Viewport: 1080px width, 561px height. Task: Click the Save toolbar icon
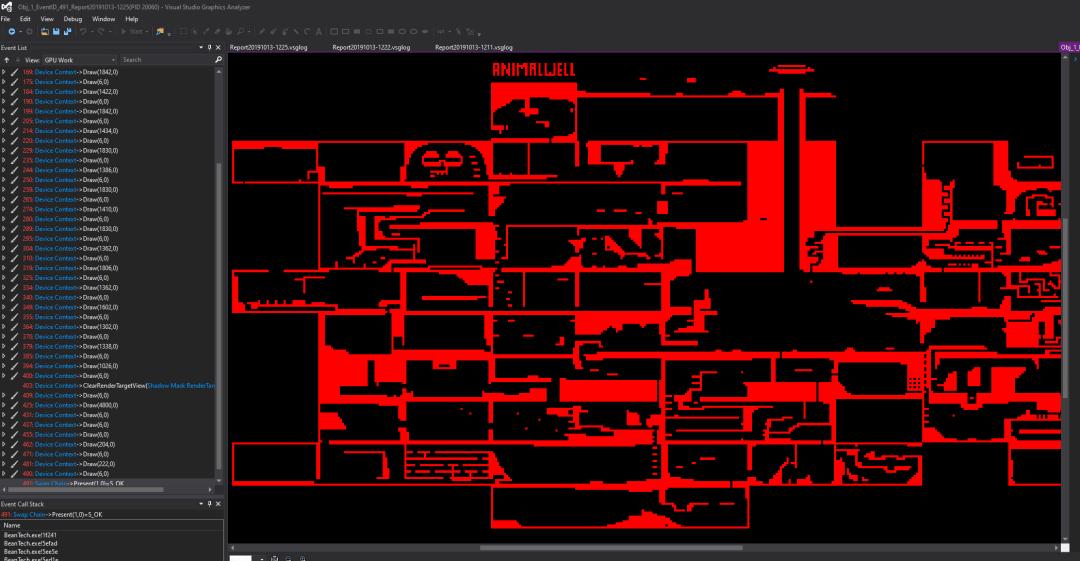pos(56,32)
